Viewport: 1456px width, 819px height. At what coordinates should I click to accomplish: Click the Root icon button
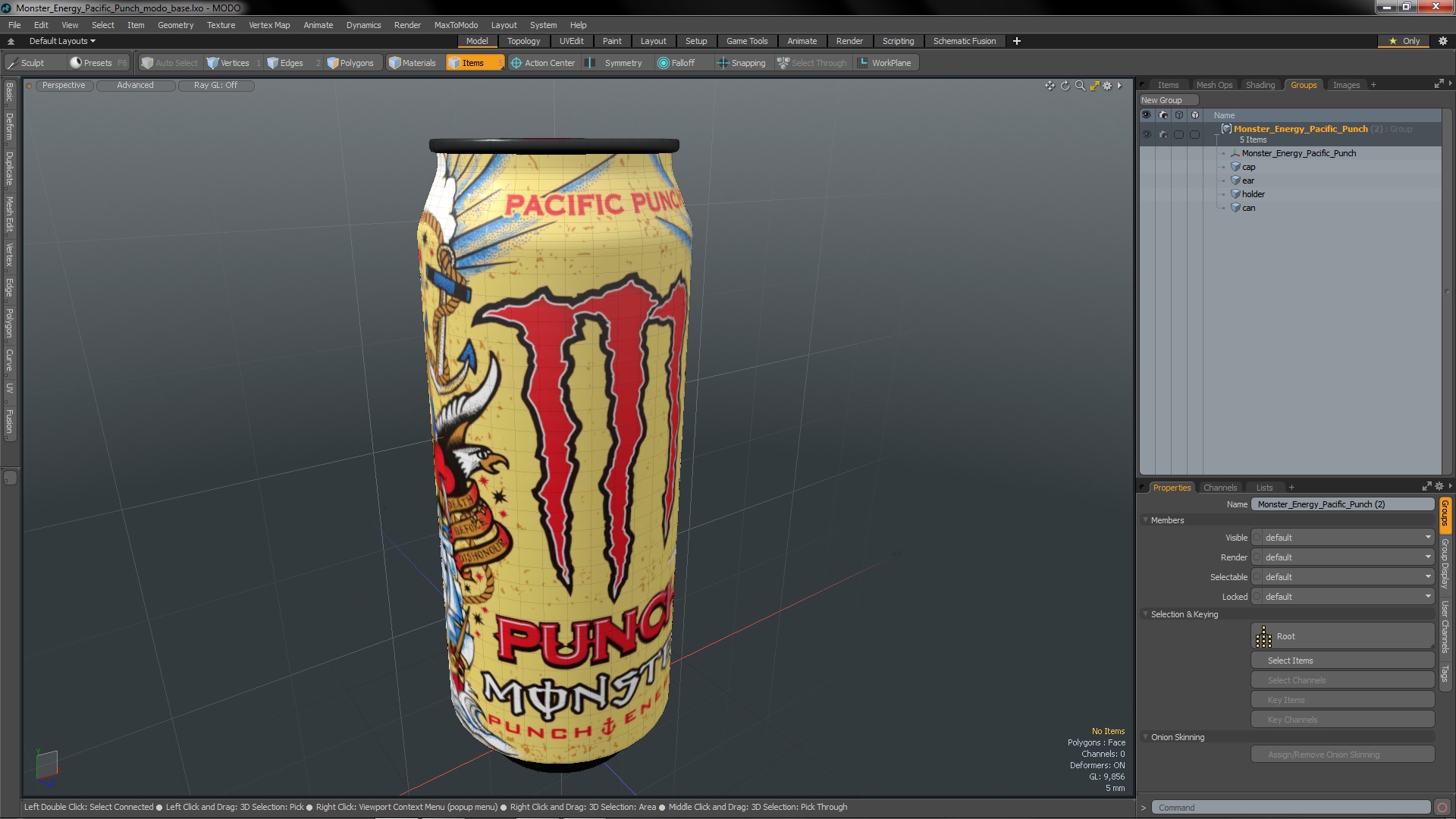[1342, 636]
